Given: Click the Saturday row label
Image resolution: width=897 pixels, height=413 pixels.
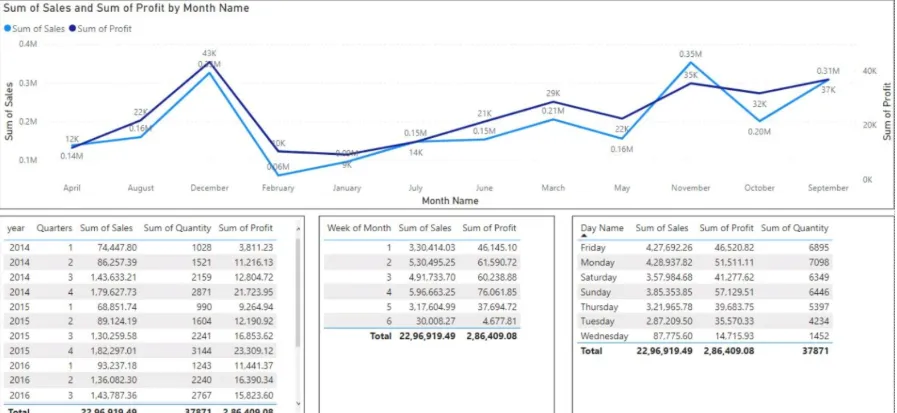Looking at the screenshot, I should [598, 277].
